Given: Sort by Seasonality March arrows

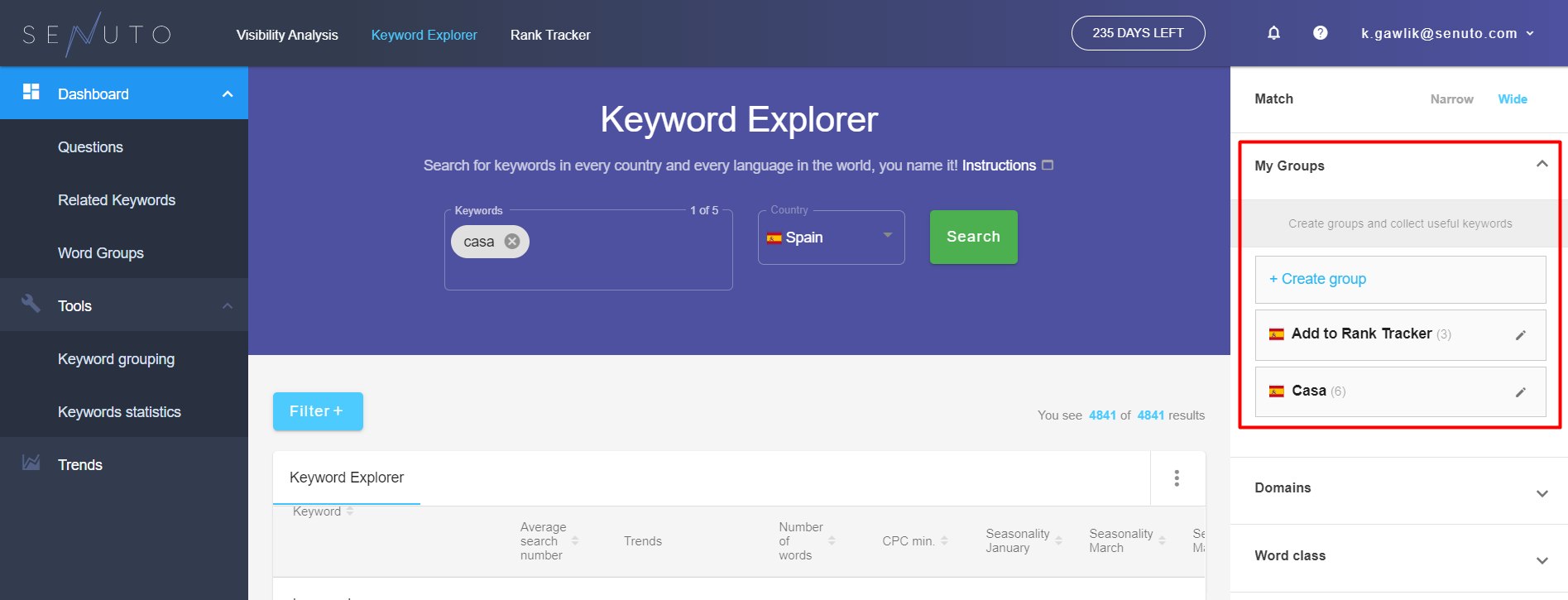Looking at the screenshot, I should tap(1162, 540).
